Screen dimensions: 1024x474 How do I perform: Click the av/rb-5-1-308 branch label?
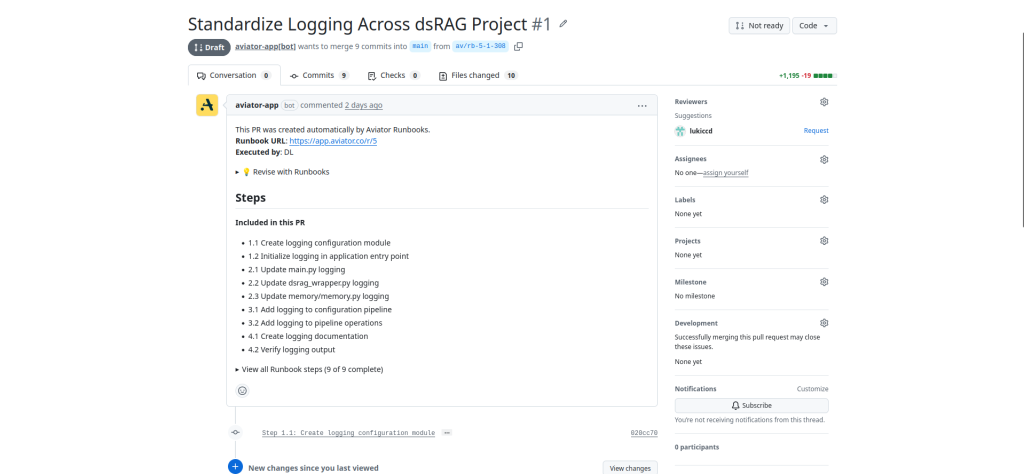pos(480,46)
